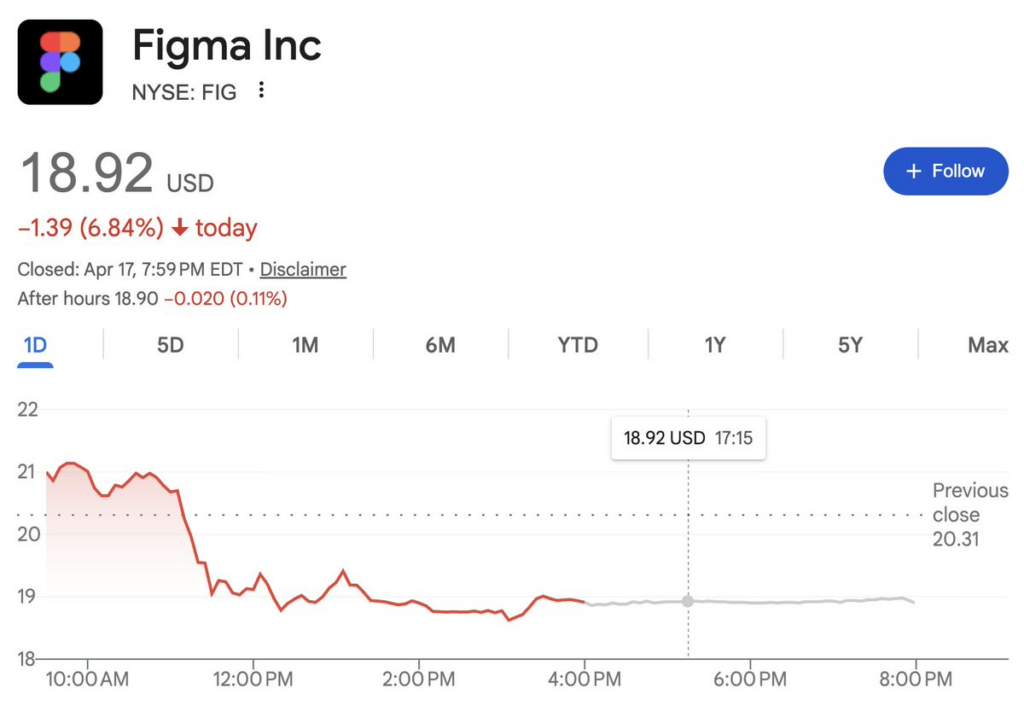Select the Max time range tab
The width and height of the screenshot is (1024, 706).
tap(987, 345)
